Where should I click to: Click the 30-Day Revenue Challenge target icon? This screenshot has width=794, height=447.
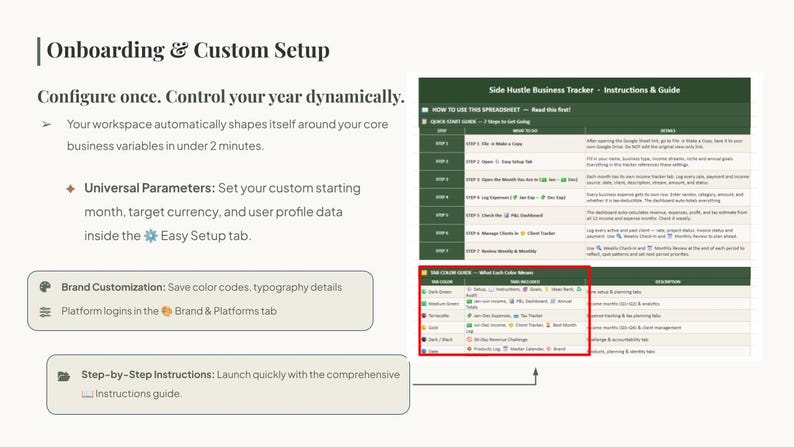(469, 339)
